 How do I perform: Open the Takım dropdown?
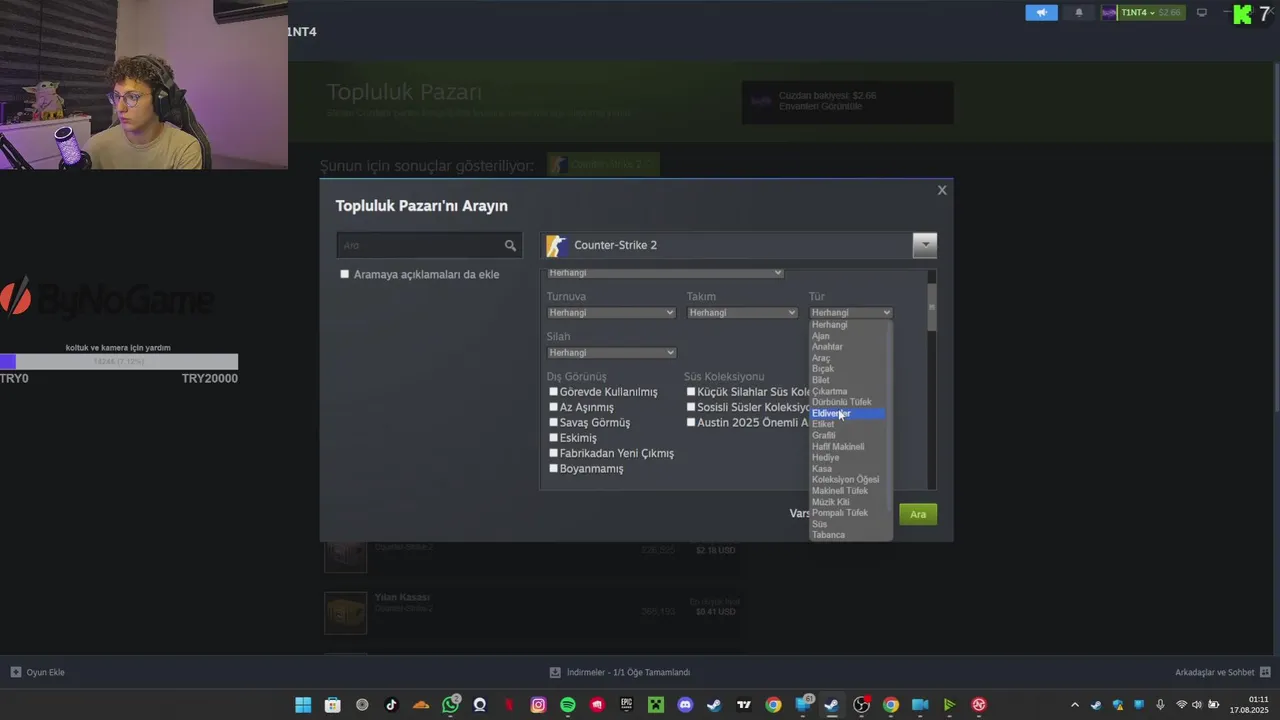742,313
